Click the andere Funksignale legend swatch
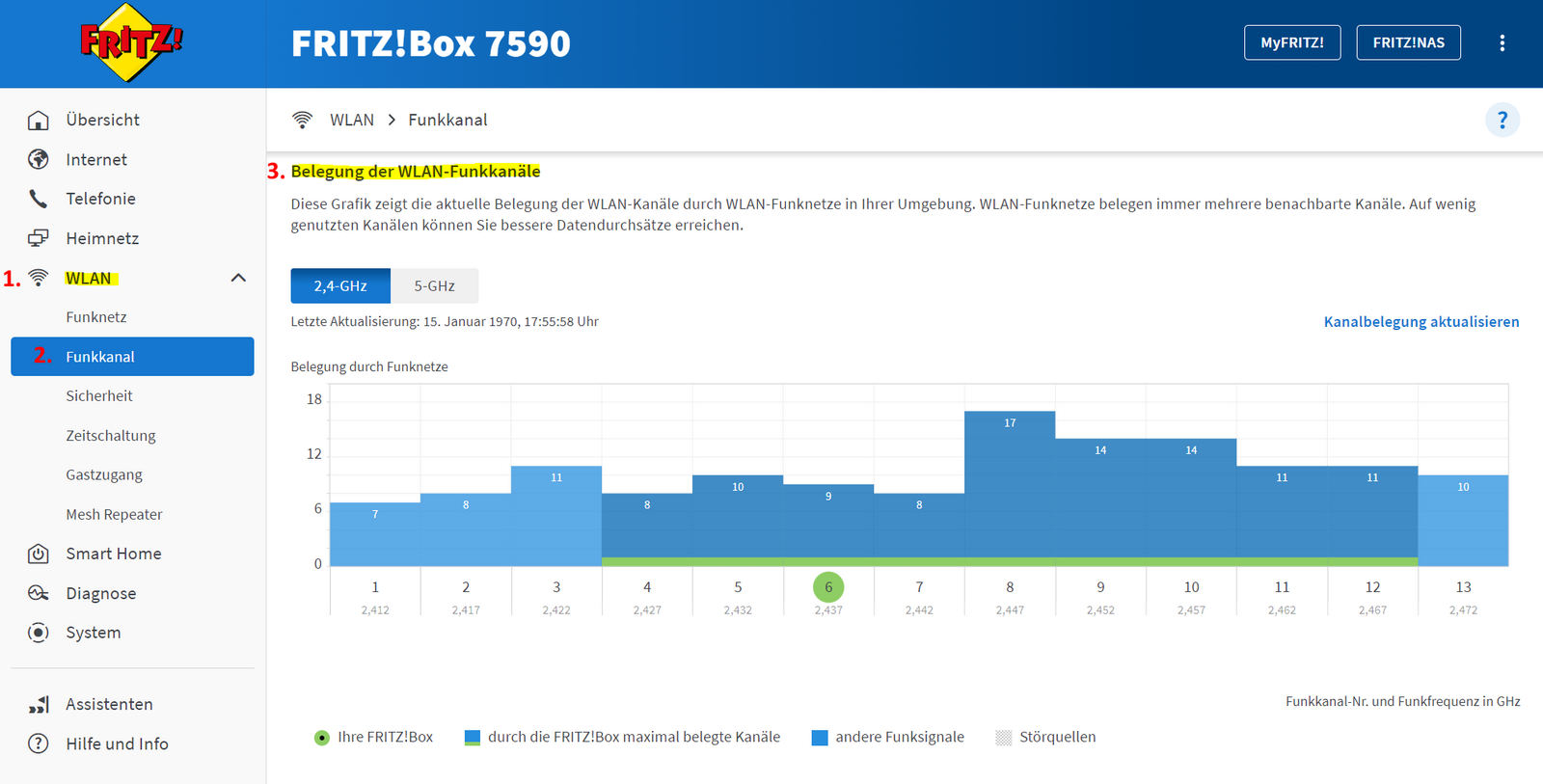 [x=820, y=738]
